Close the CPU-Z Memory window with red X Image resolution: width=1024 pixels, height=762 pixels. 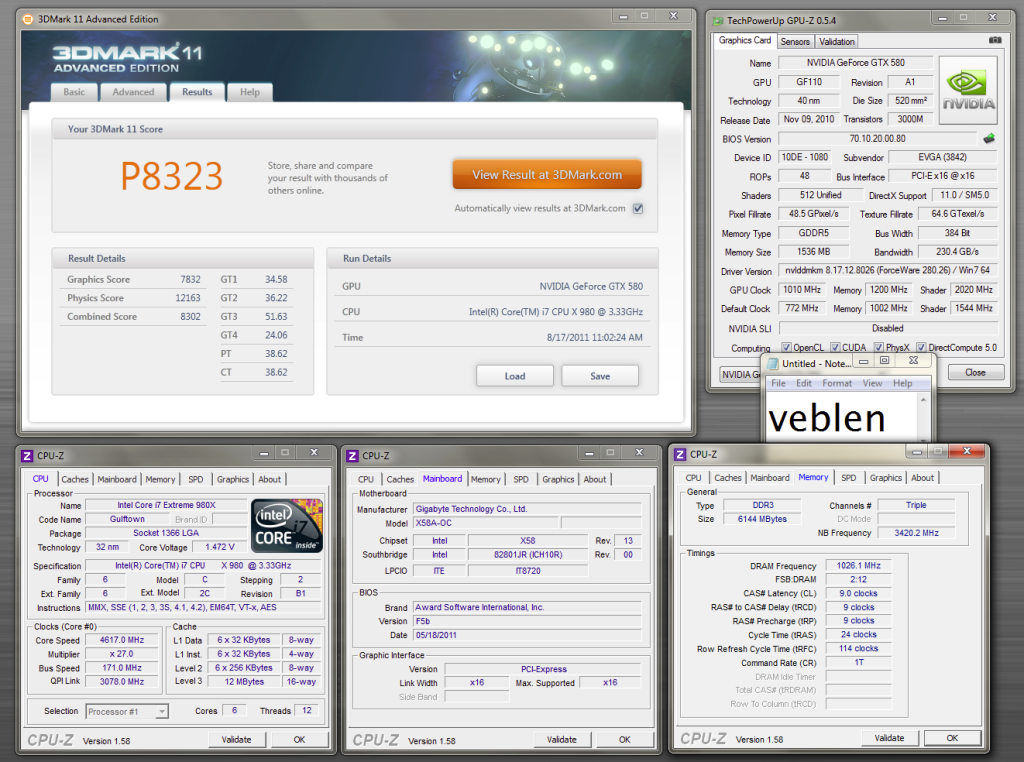tap(967, 451)
